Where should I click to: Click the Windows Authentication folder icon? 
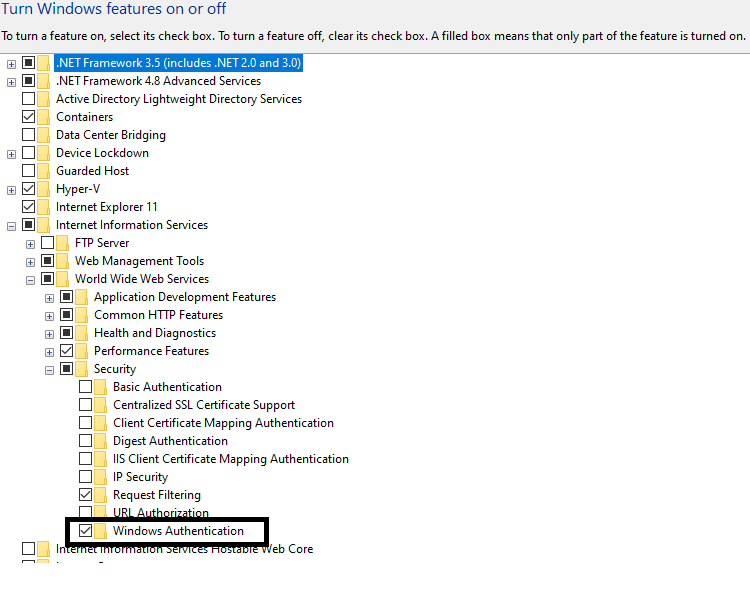(x=100, y=531)
